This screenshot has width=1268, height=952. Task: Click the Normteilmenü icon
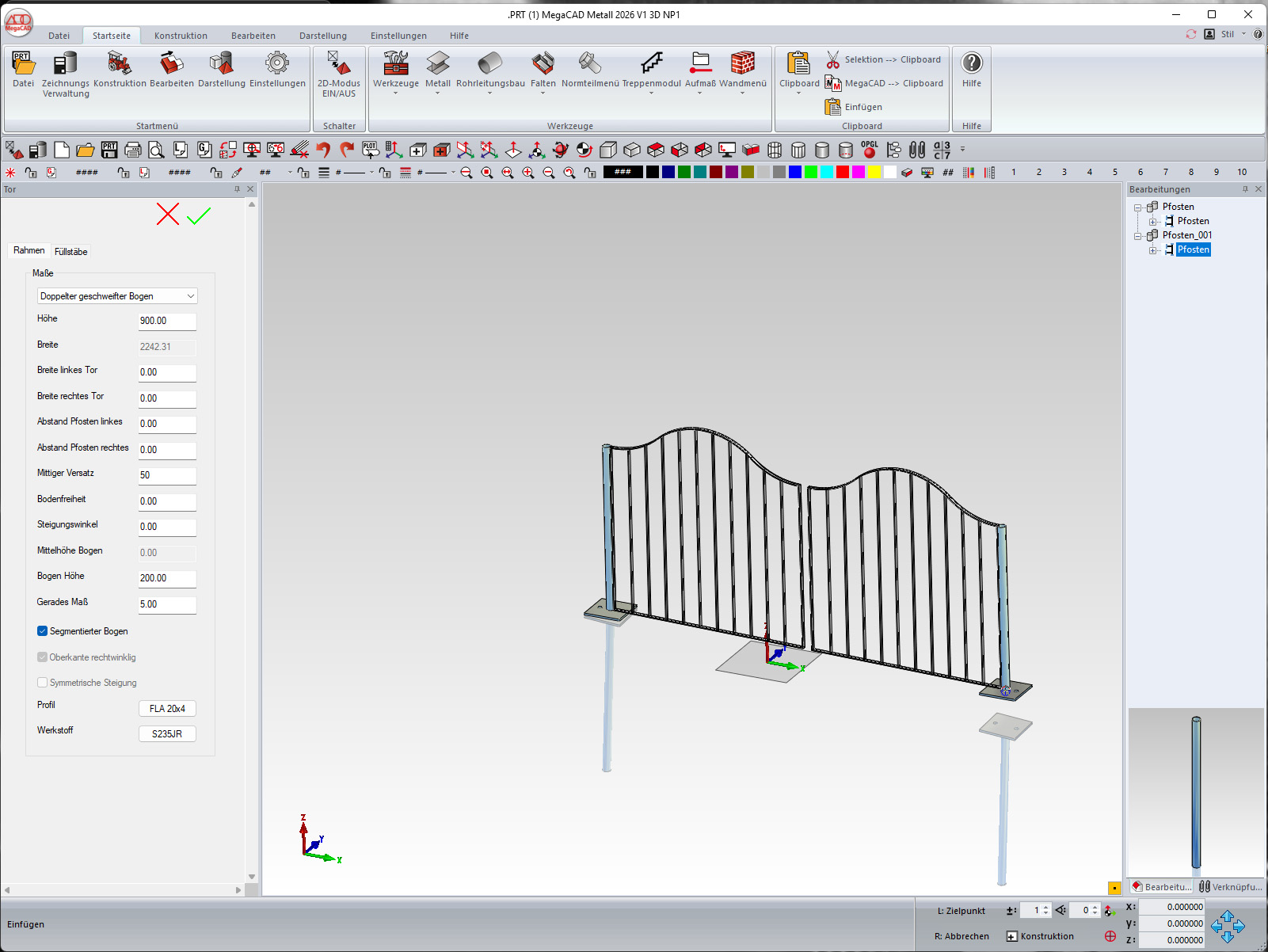(590, 64)
